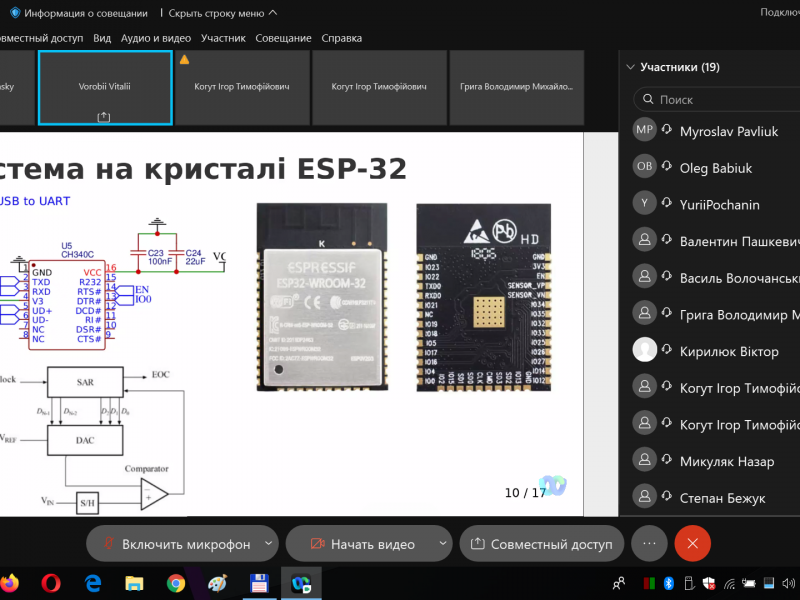Open the Аудио и видео menu
This screenshot has height=600, width=800.
155,38
